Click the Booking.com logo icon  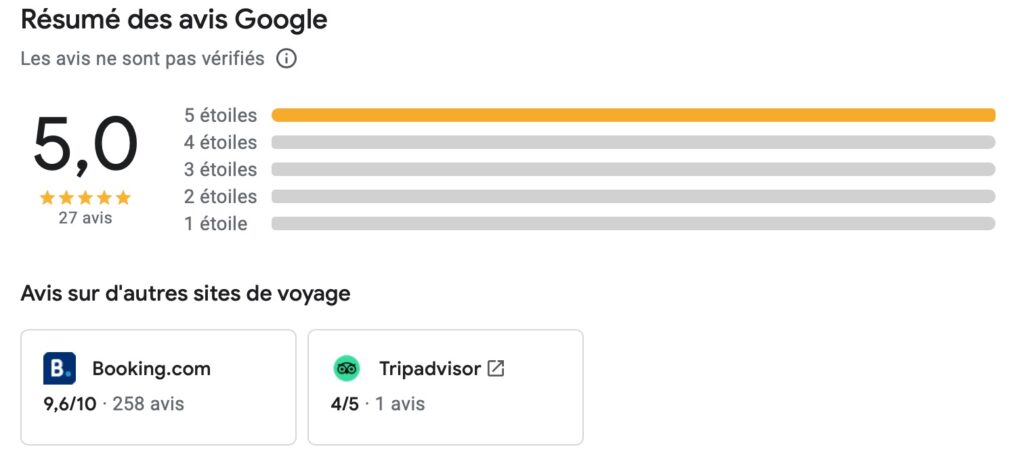(x=60, y=369)
